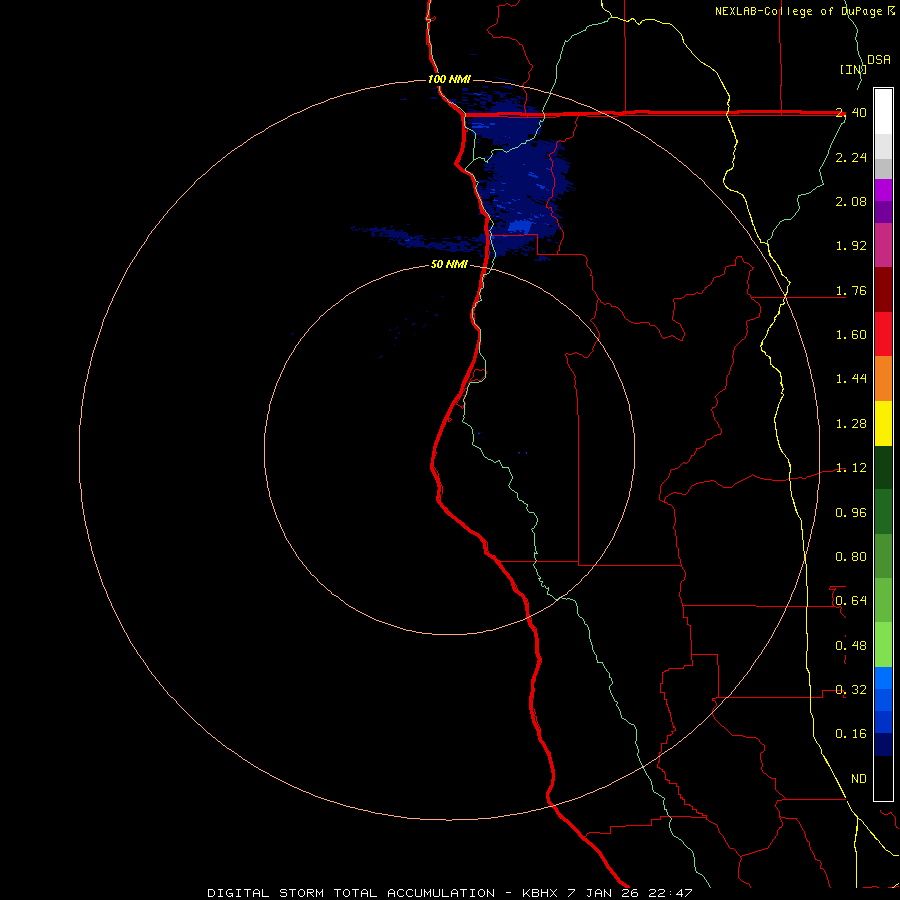Select the white swatch atop the legend

coord(883,111)
